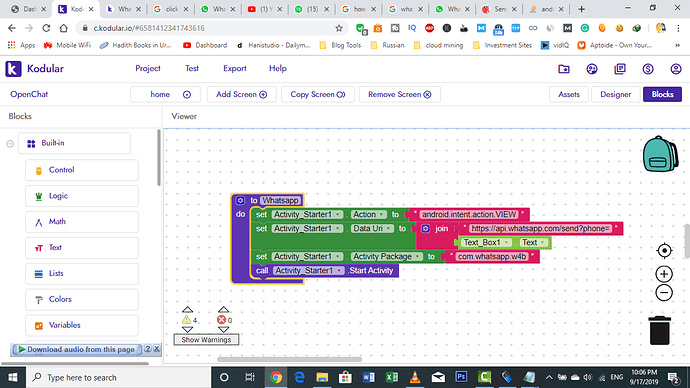
Task: Center blocks with the crosshair icon
Action: click(664, 251)
